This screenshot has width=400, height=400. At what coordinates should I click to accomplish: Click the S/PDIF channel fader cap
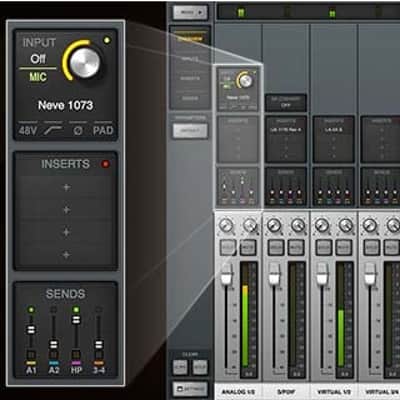click(x=274, y=274)
